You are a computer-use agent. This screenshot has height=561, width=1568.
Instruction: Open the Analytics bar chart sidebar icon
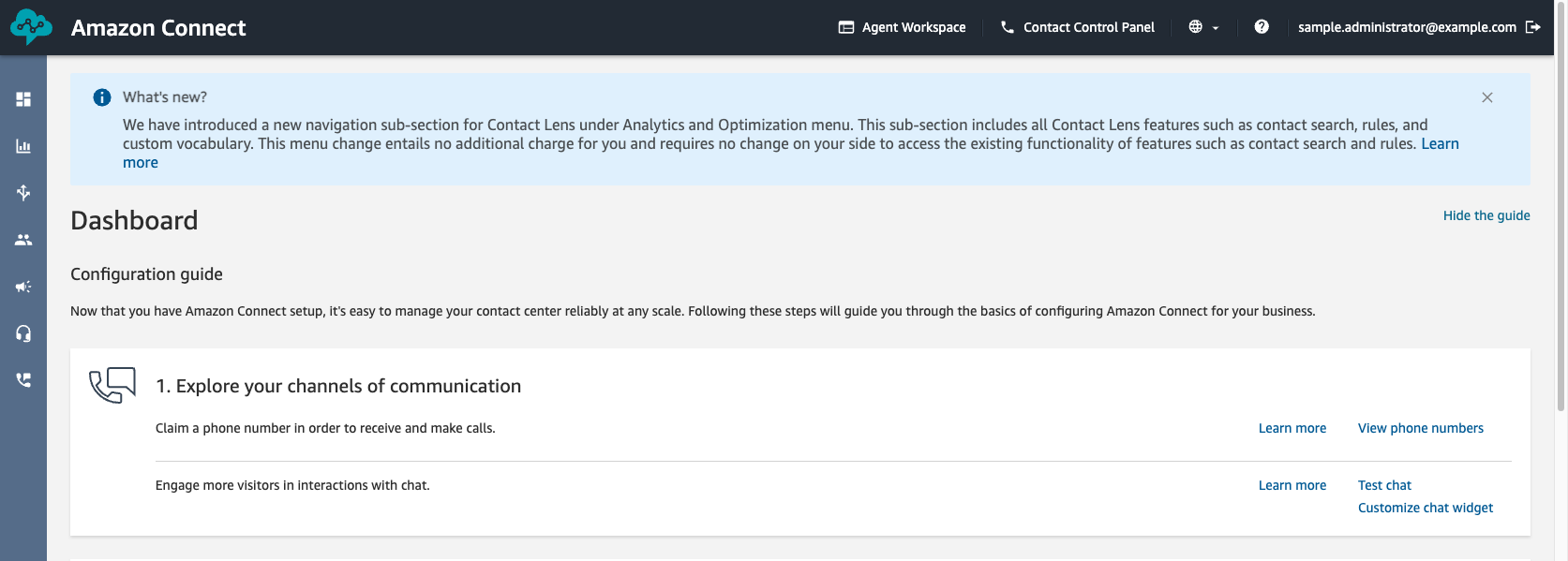tap(23, 146)
